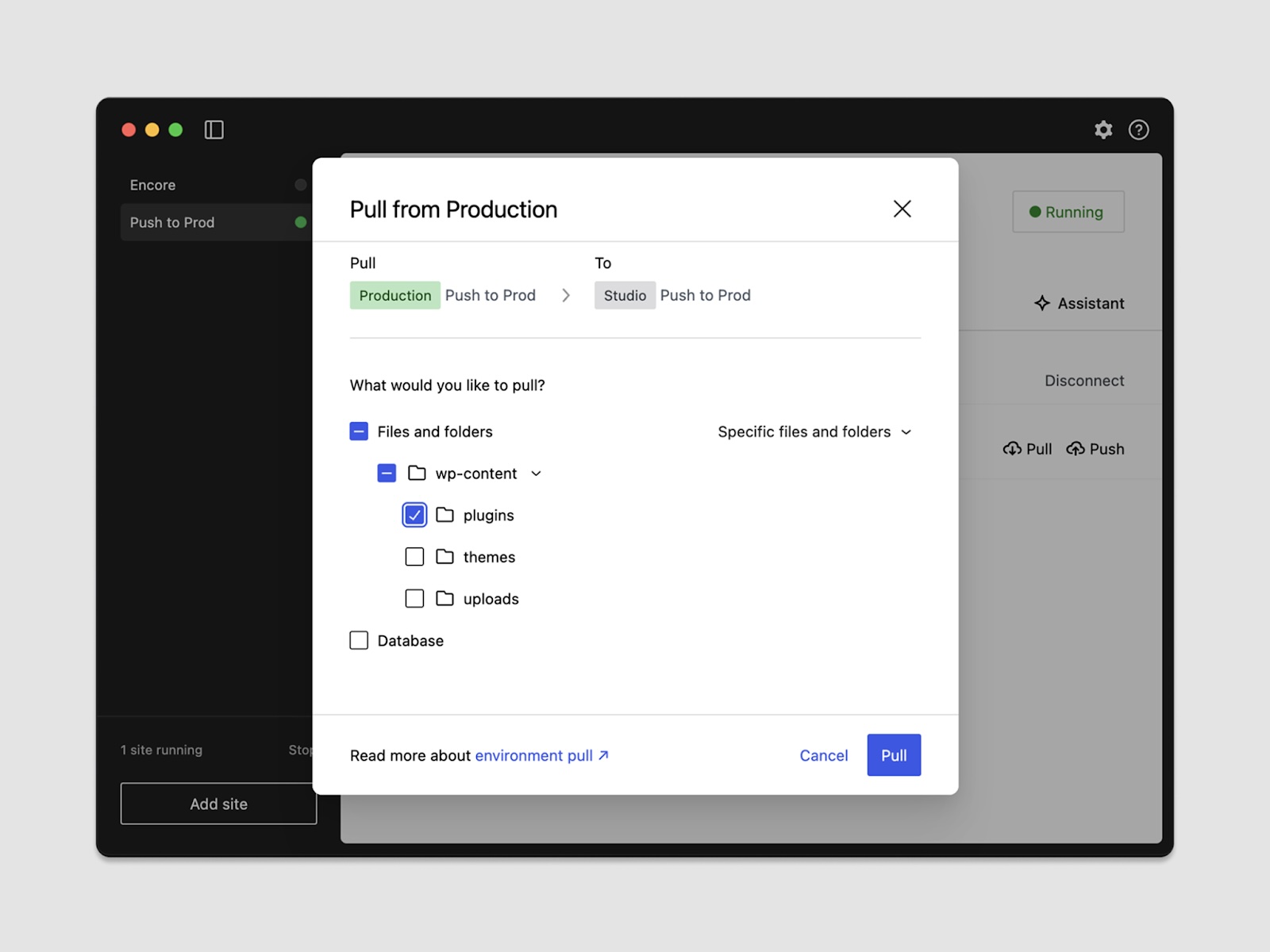The image size is (1270, 952).
Task: Click the arrow between Pull and To
Action: (x=566, y=295)
